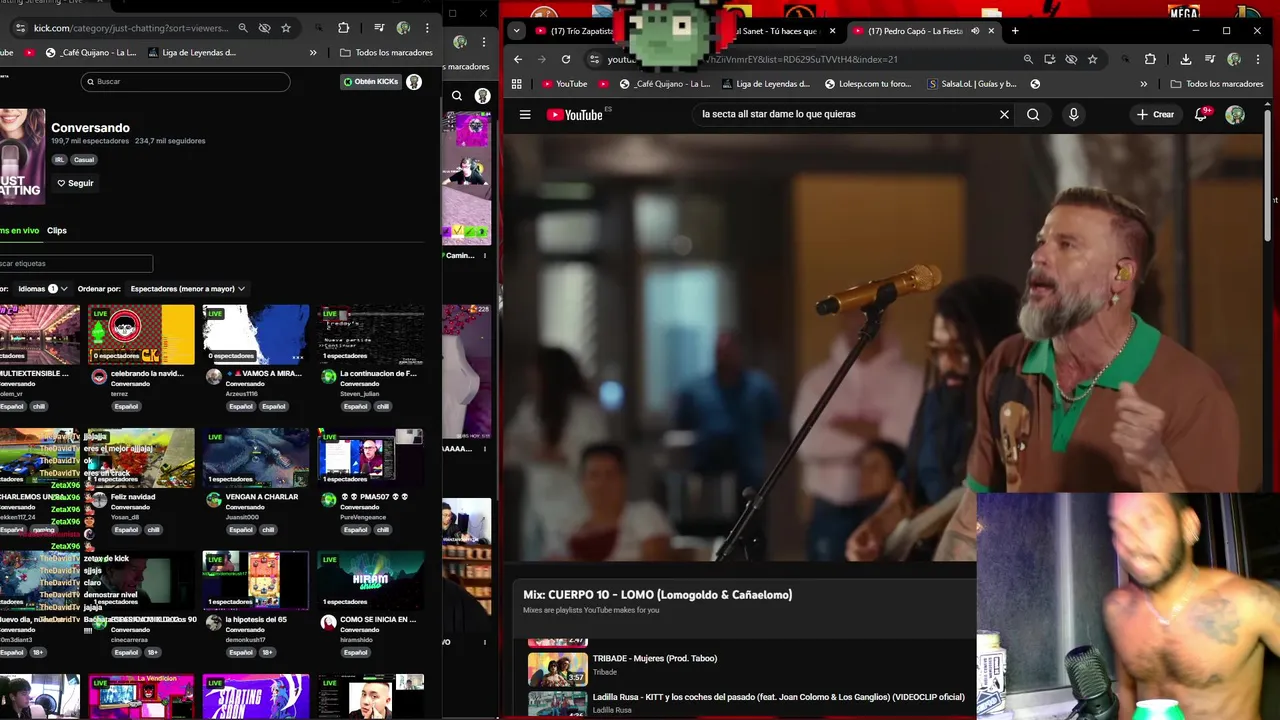Mute the Pedro Capó tab's audio indicator
Viewport: 1280px width, 720px height.
tap(975, 31)
